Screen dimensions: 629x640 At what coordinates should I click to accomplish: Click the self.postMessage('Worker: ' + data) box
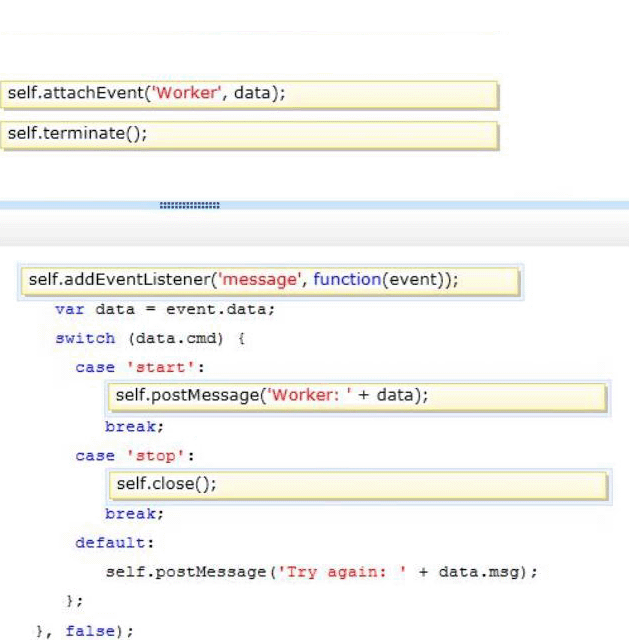point(357,396)
